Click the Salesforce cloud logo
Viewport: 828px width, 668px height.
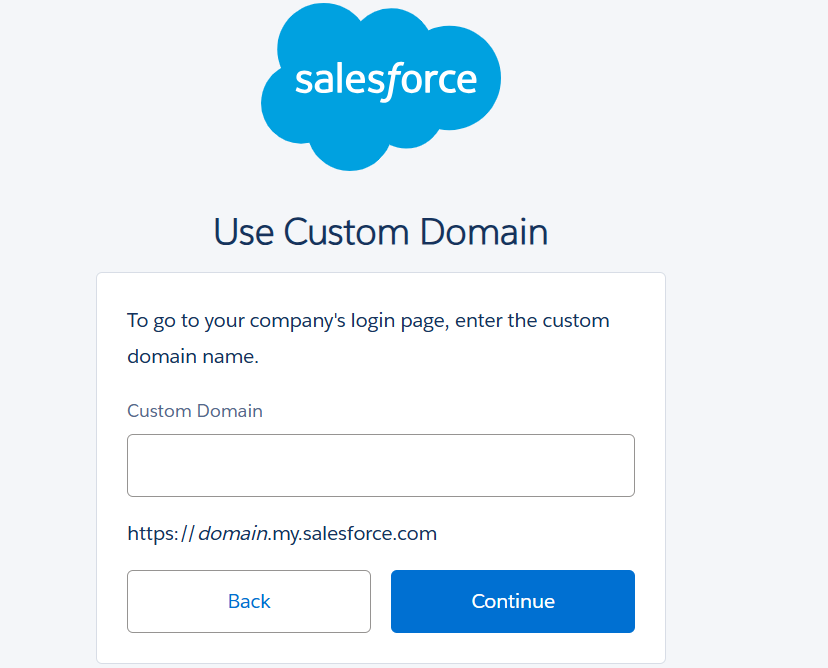[381, 87]
